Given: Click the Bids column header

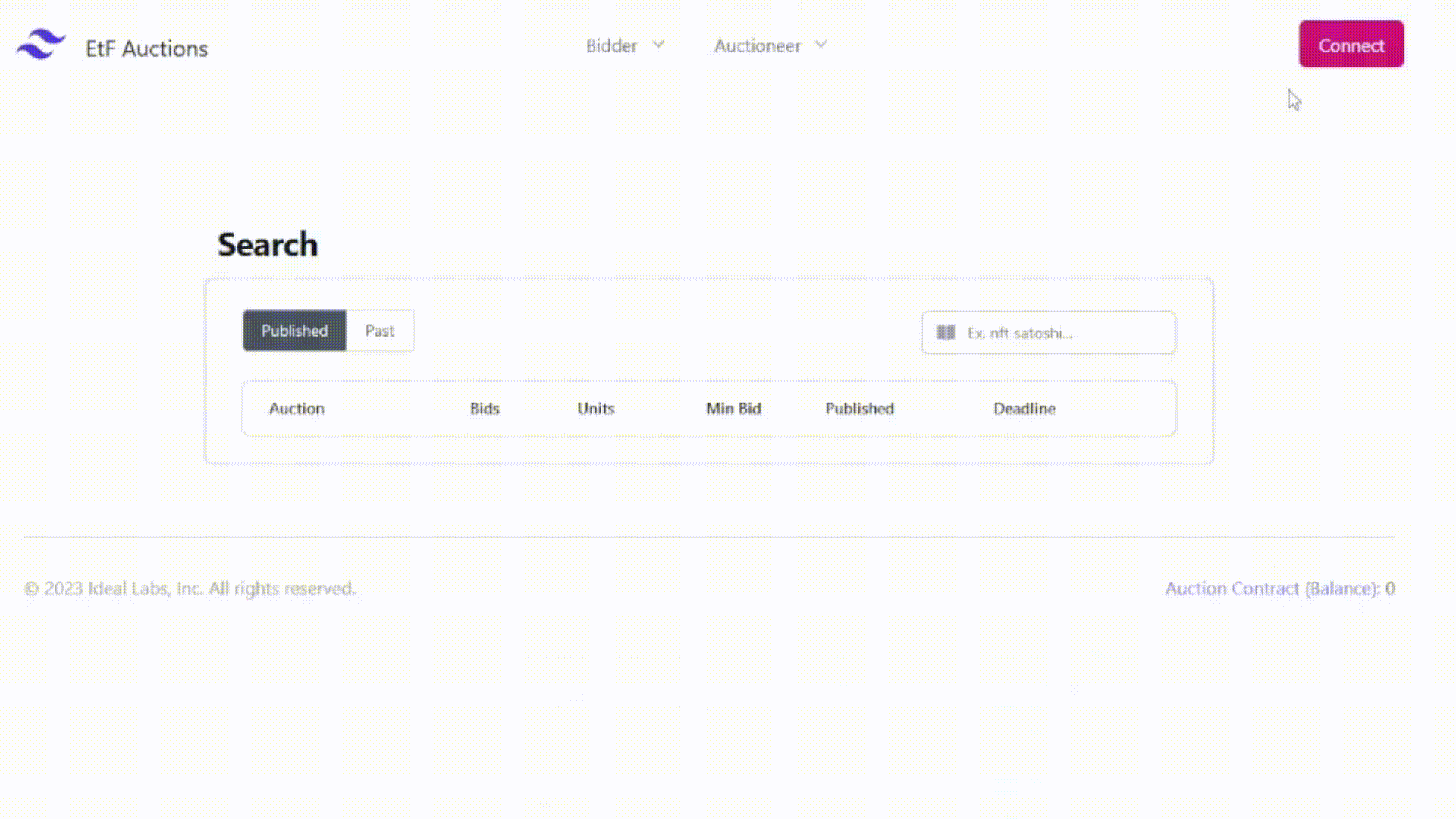Looking at the screenshot, I should click(485, 409).
